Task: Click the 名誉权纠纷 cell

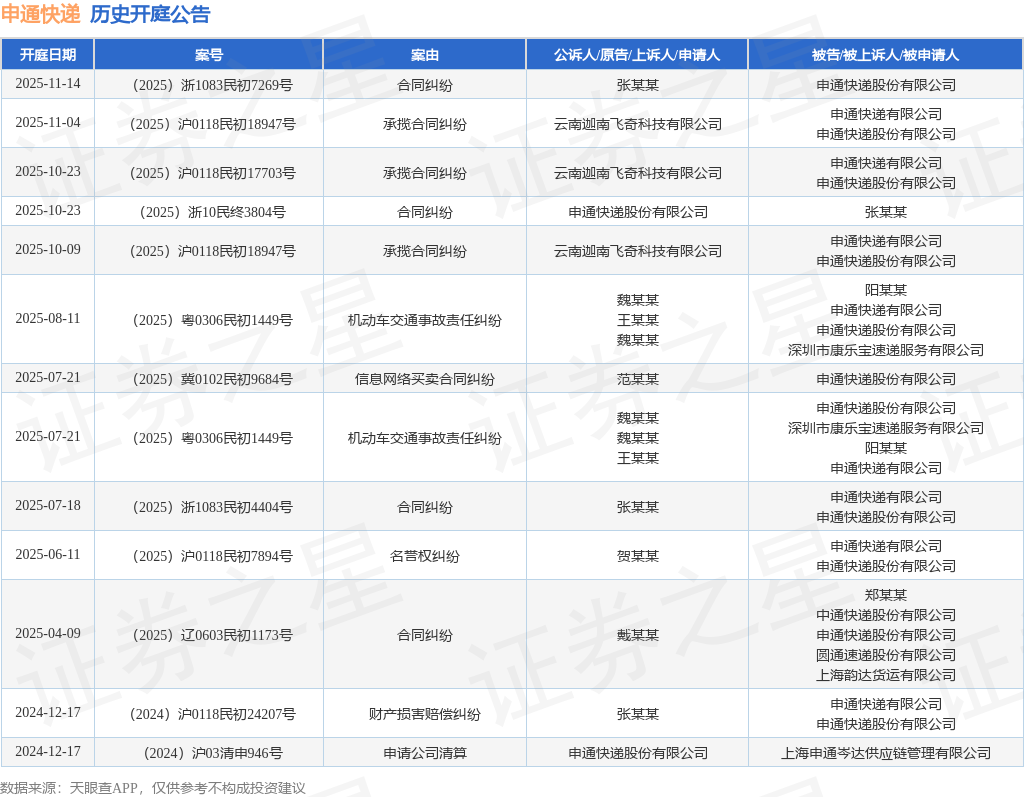Action: tap(424, 556)
